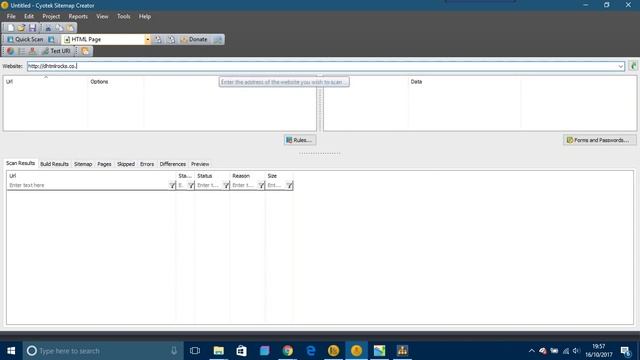This screenshot has height=360, width=640.
Task: Click the green go icon beside Website field
Action: (x=633, y=66)
